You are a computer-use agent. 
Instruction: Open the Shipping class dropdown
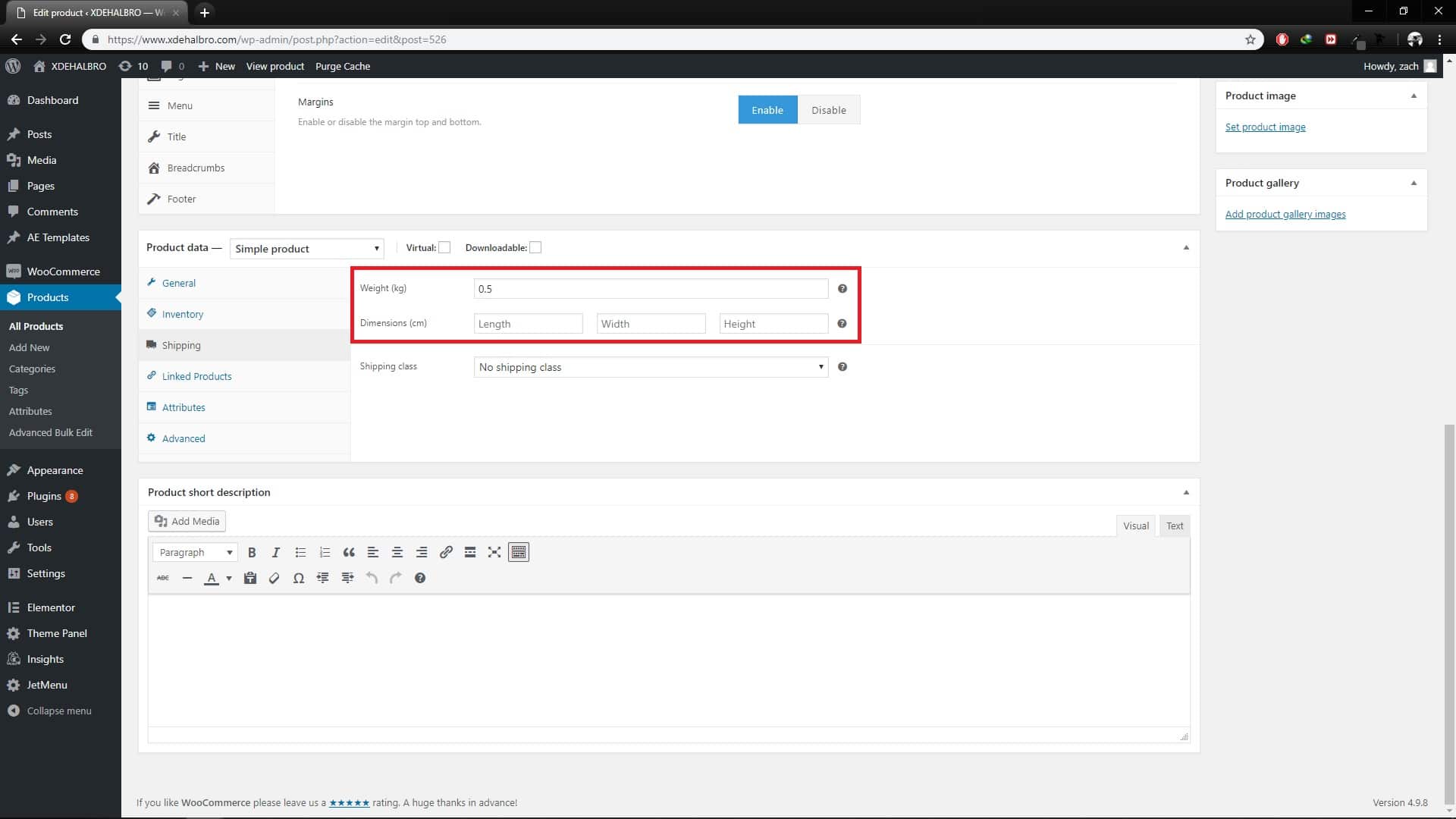[x=651, y=367]
